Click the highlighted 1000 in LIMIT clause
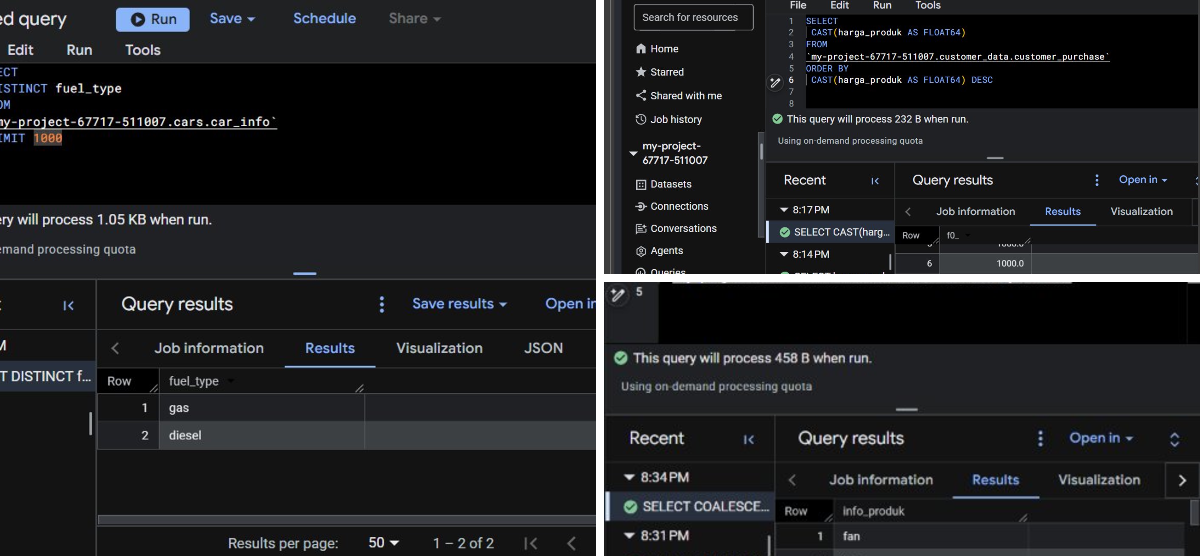 click(x=48, y=139)
